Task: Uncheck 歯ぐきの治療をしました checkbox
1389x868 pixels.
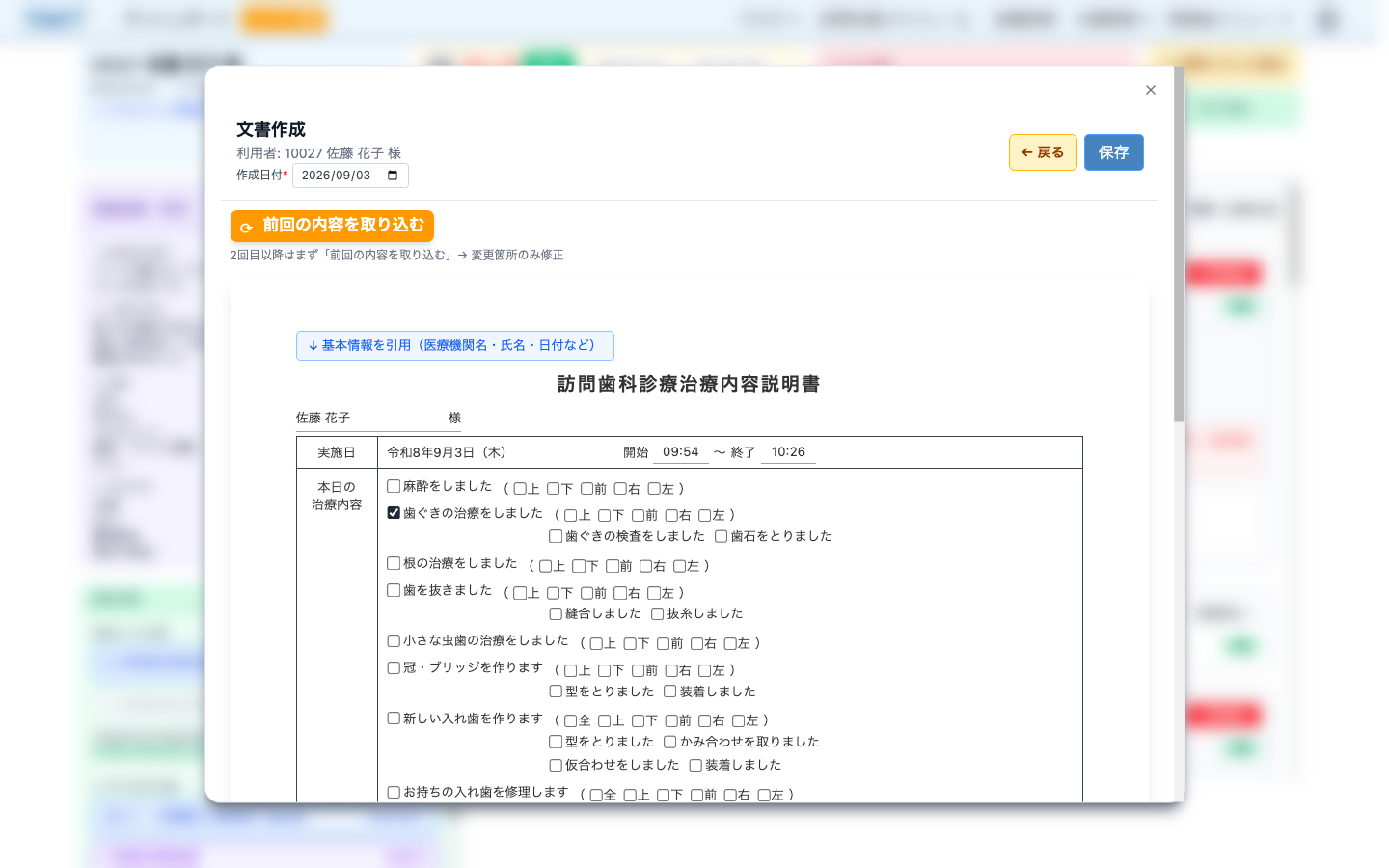Action: 394,513
